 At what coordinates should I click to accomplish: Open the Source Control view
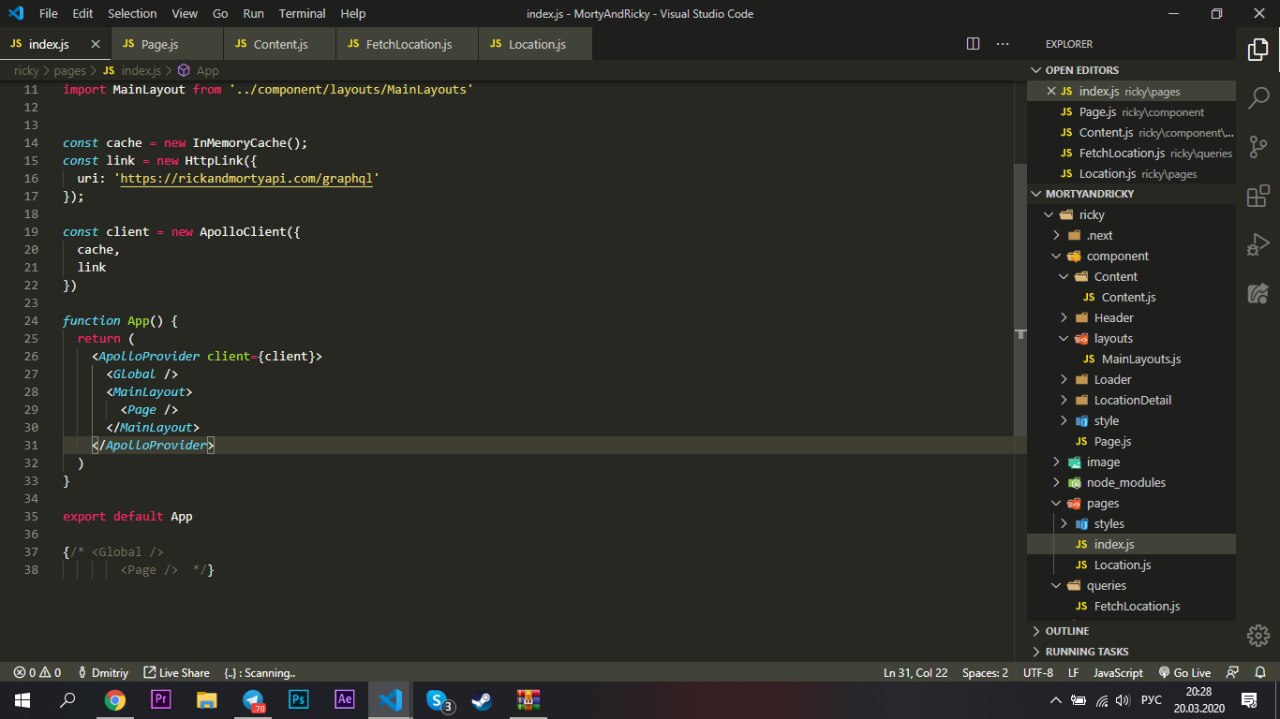tap(1258, 147)
